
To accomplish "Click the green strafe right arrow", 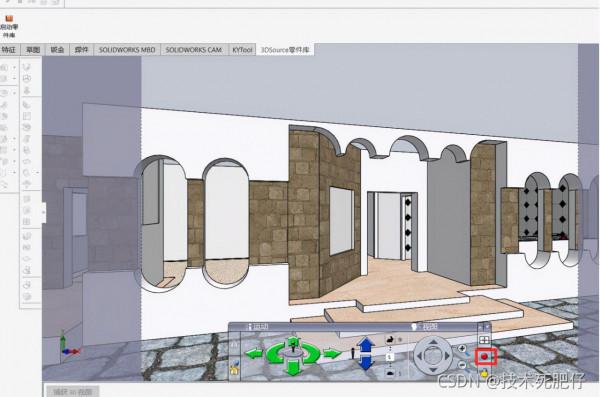I will point(332,353).
